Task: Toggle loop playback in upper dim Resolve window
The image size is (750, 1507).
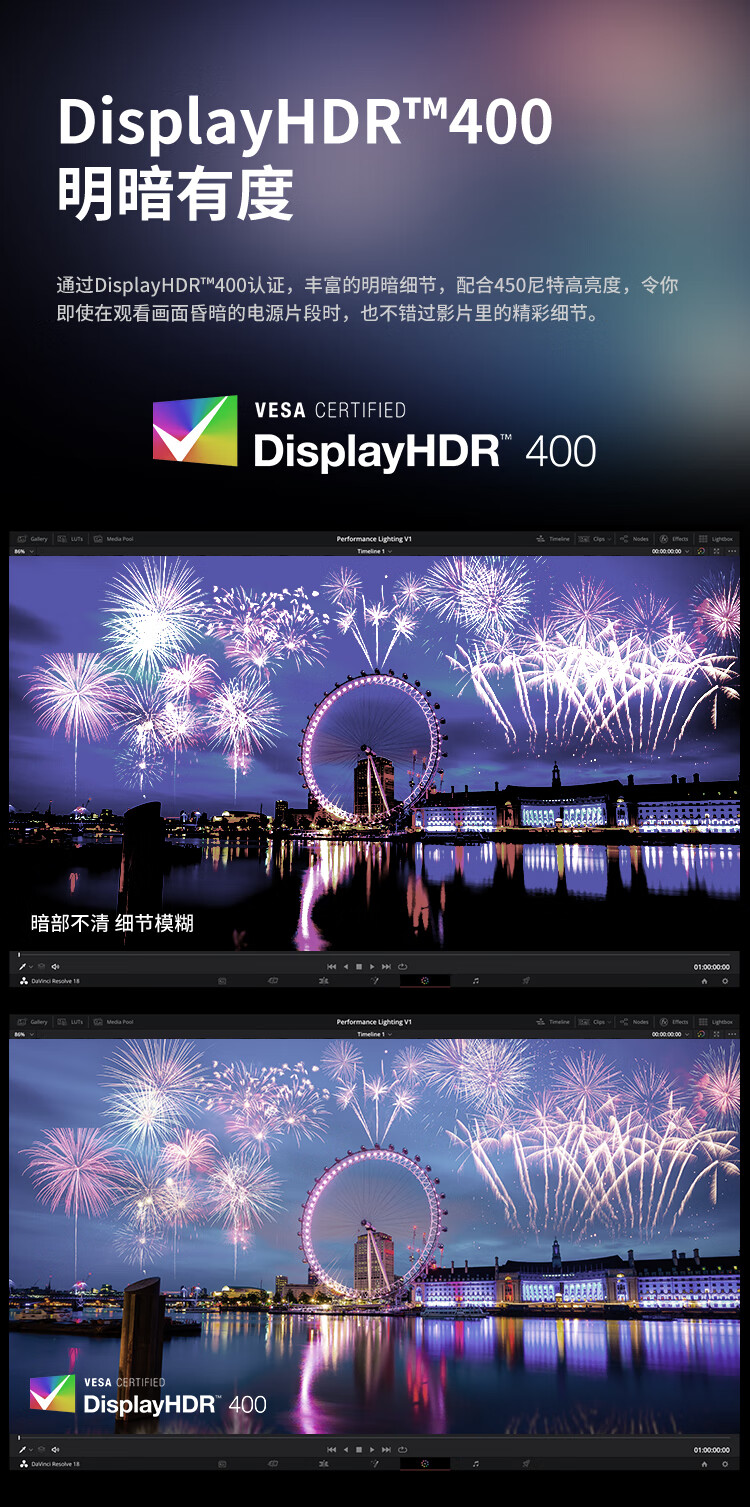Action: tap(402, 967)
